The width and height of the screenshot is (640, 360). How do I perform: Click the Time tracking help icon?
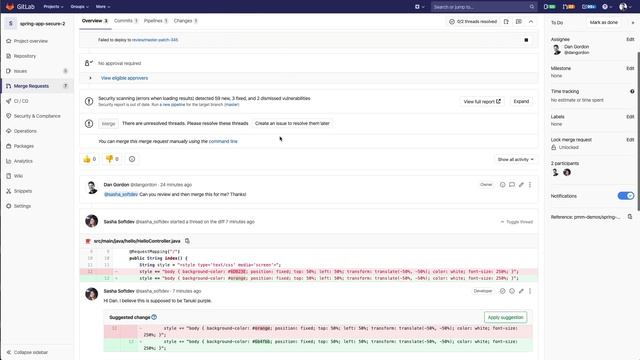pos(632,91)
